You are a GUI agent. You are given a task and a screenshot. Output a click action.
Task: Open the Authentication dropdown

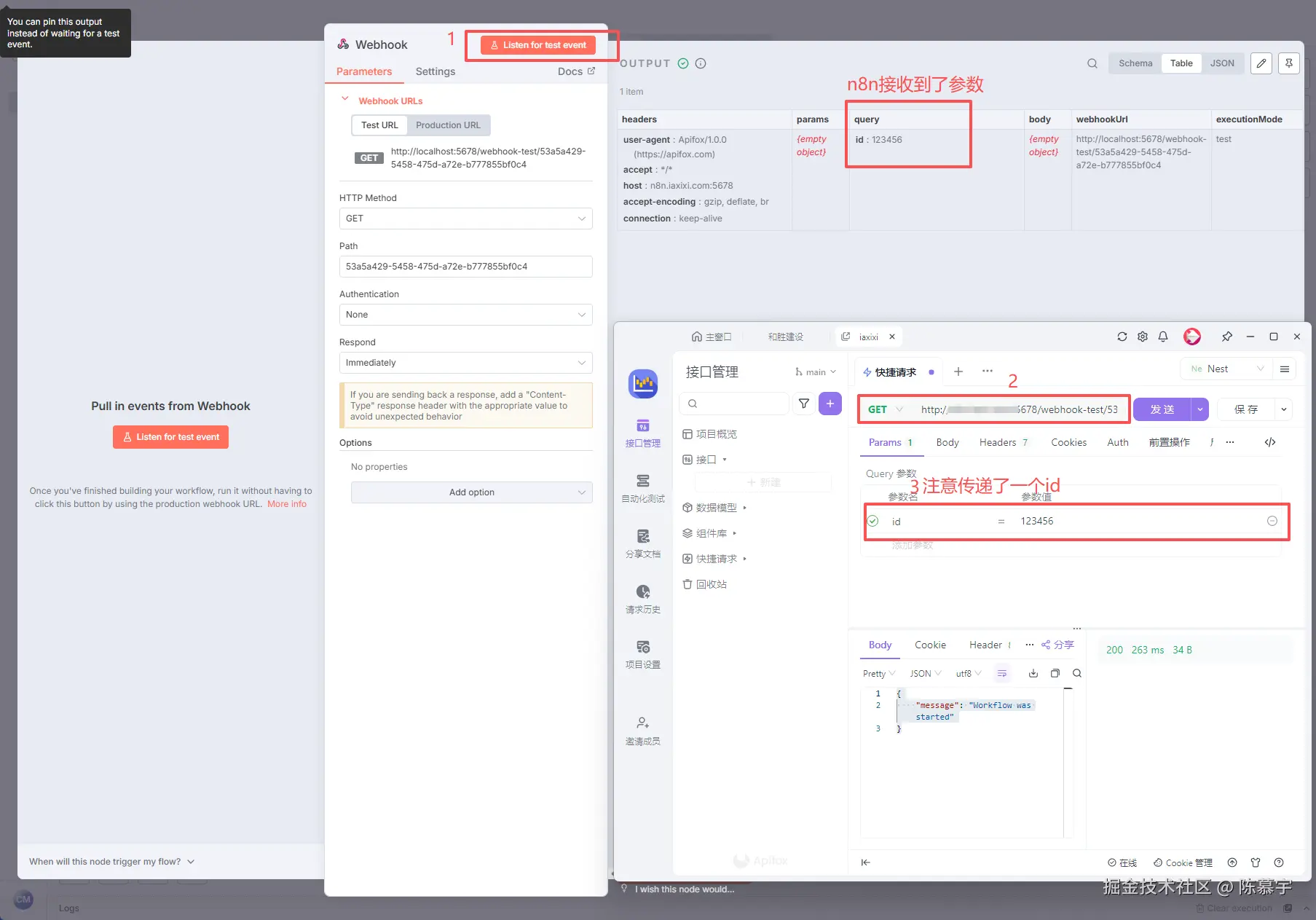coord(466,315)
